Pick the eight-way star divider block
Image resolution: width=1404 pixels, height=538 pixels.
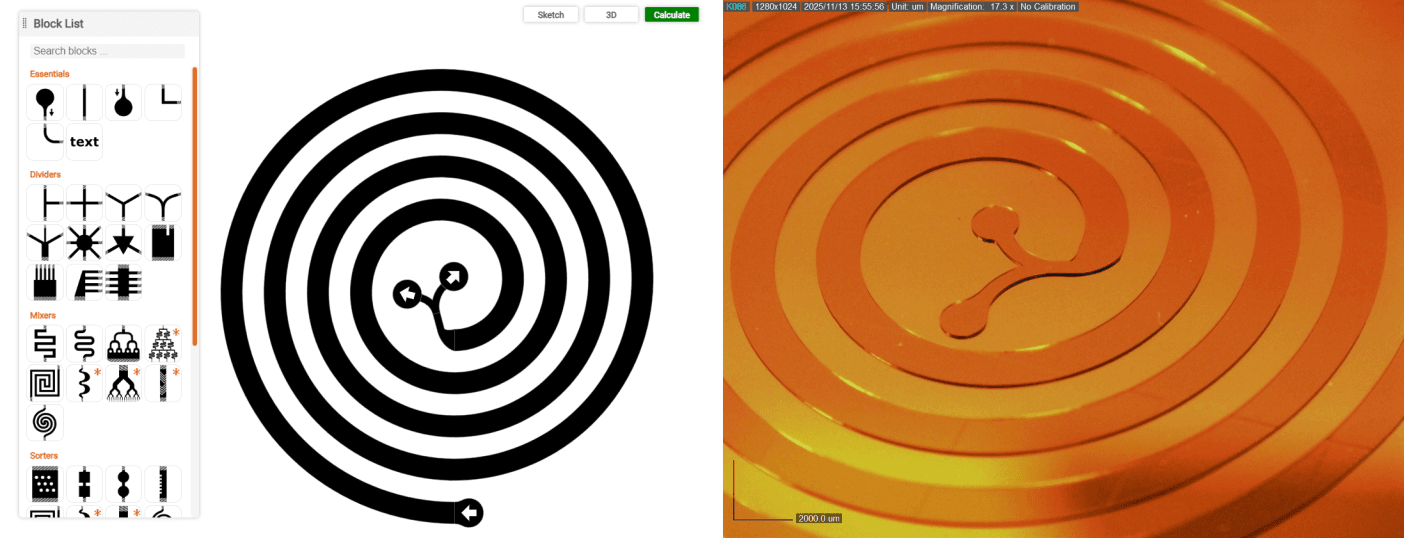click(84, 243)
